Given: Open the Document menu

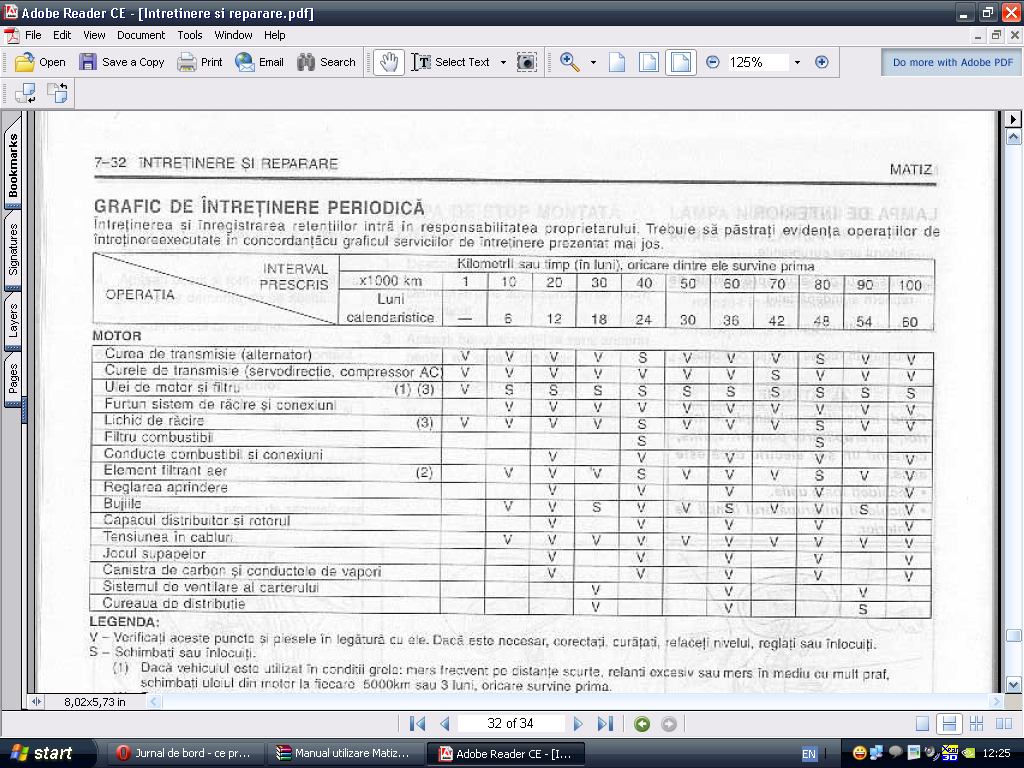Looking at the screenshot, I should click(x=141, y=35).
